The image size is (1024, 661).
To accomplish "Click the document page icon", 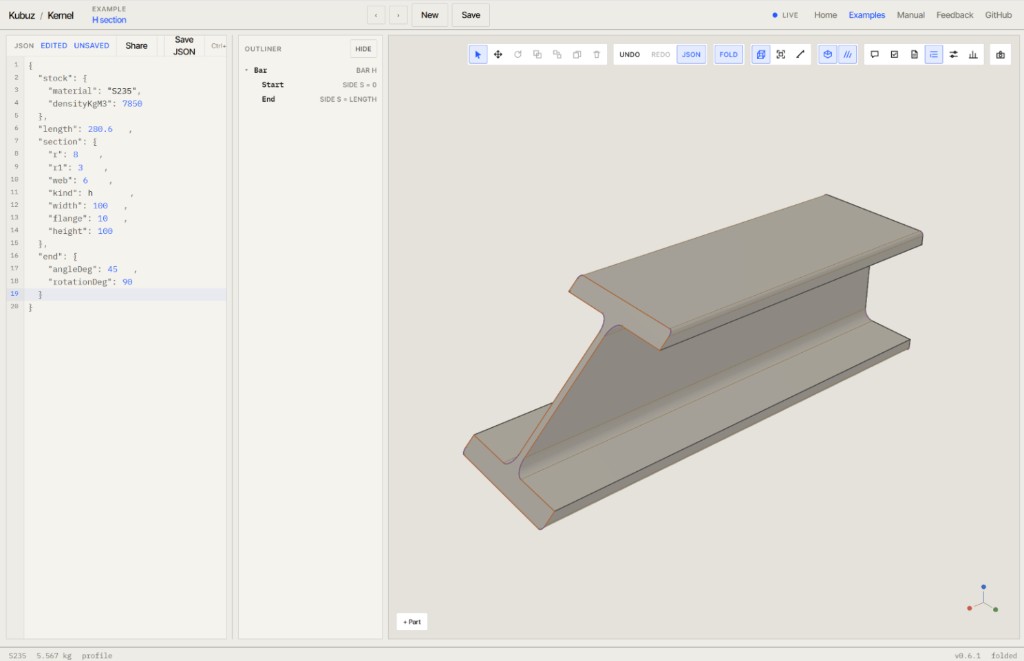I will 914,55.
